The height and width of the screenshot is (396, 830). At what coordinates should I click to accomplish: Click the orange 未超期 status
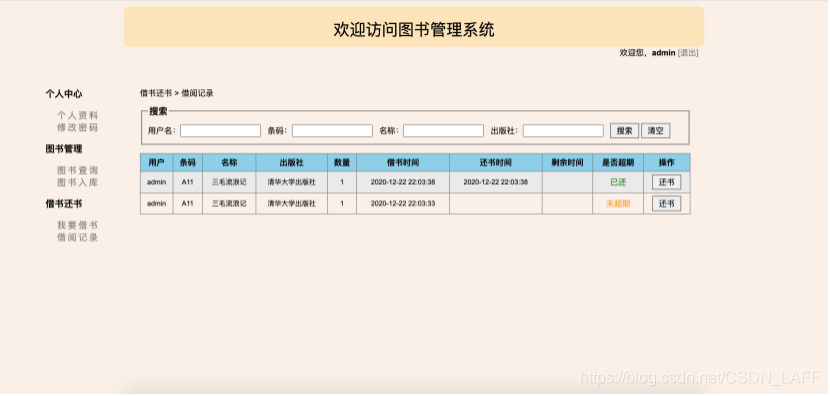[x=618, y=204]
